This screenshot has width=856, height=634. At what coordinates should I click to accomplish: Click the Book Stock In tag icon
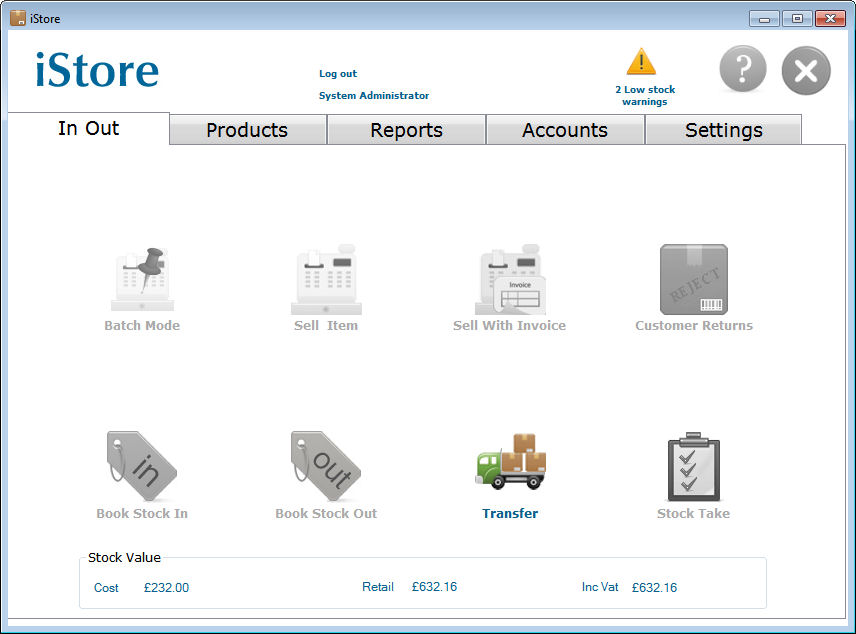(x=142, y=466)
